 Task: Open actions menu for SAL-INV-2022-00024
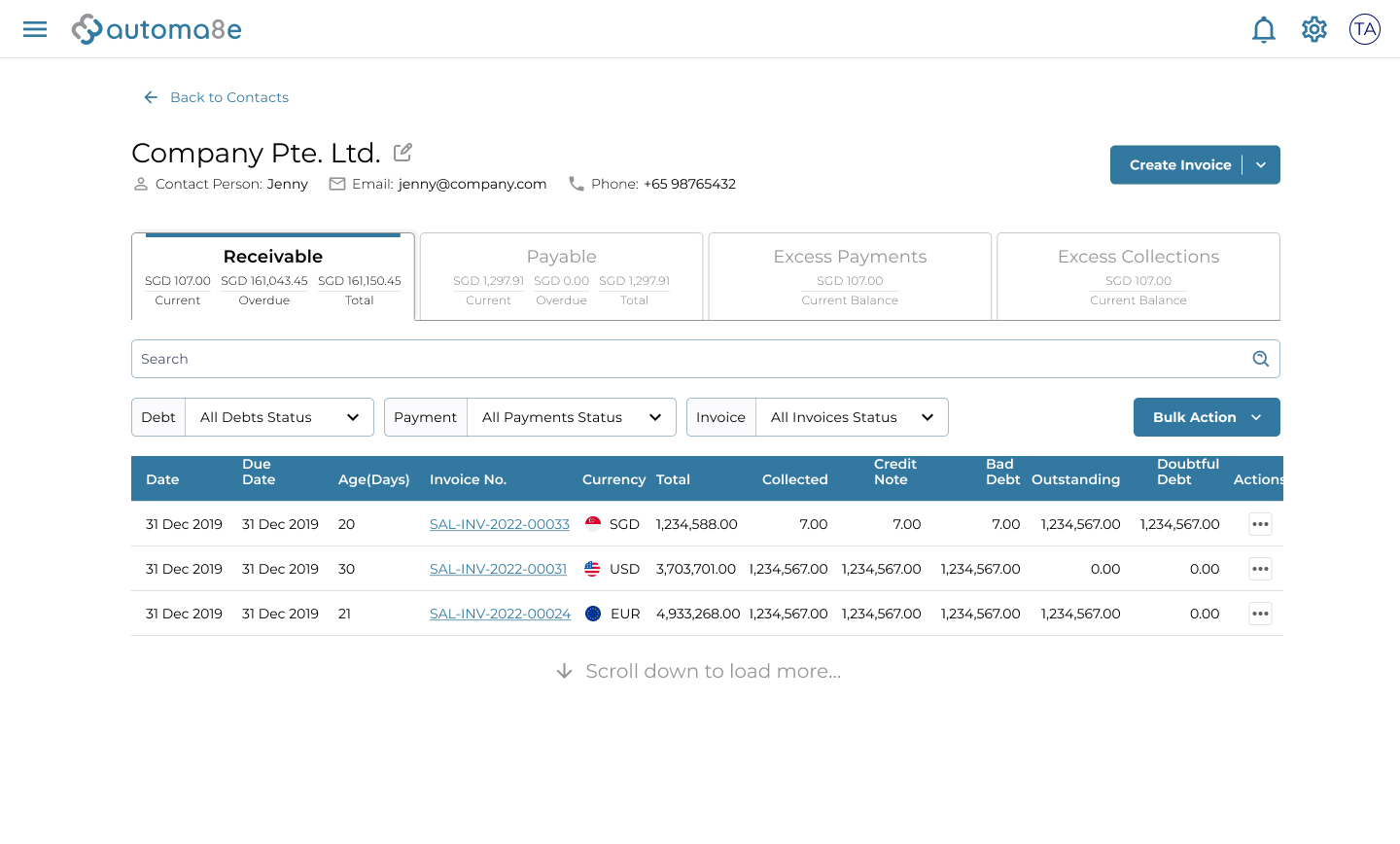(1260, 614)
